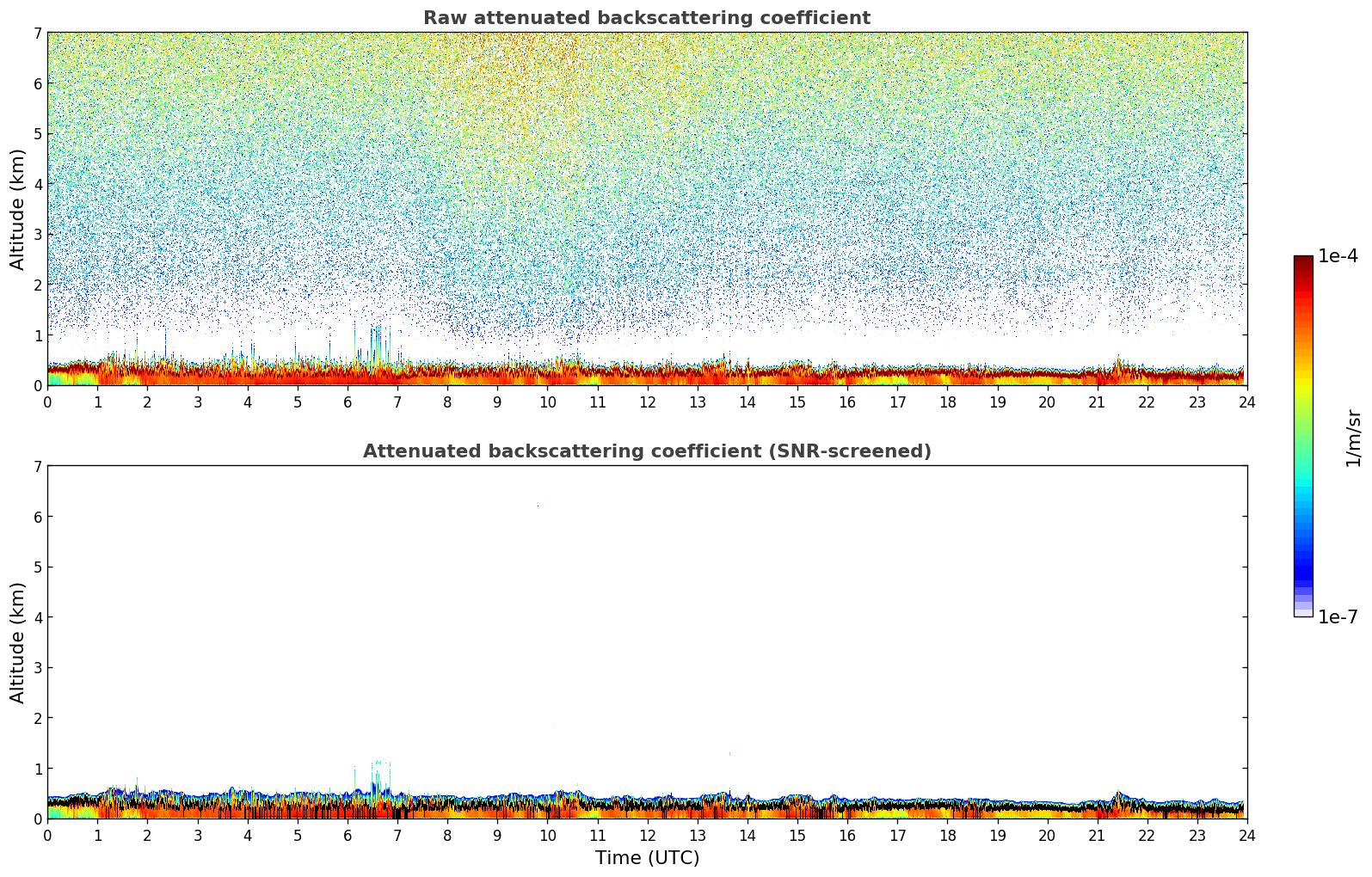1372x877 pixels.
Task: Click the '1e-7' colorbar minimum label
Action: pos(1338,617)
